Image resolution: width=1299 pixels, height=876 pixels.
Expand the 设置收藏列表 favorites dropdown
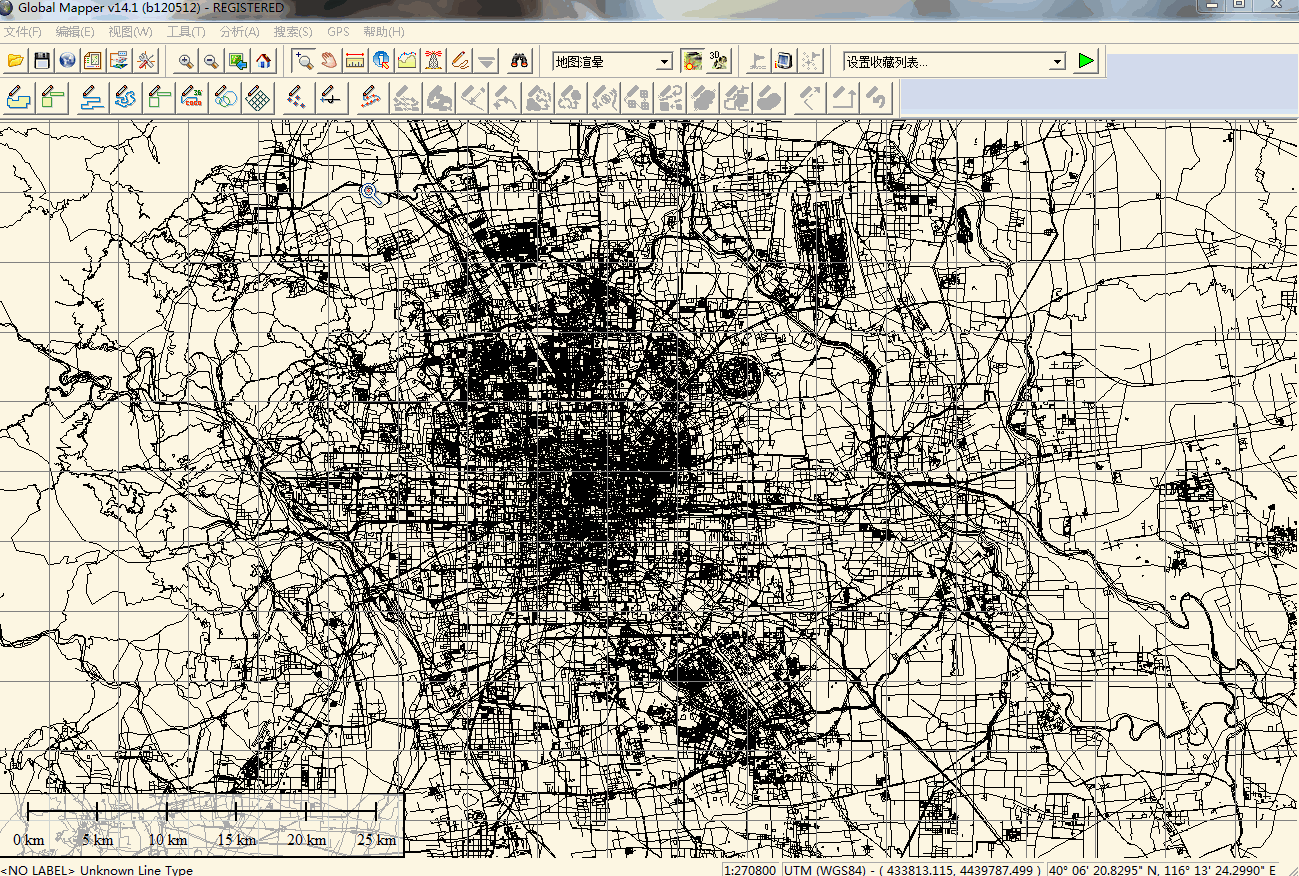click(1057, 62)
